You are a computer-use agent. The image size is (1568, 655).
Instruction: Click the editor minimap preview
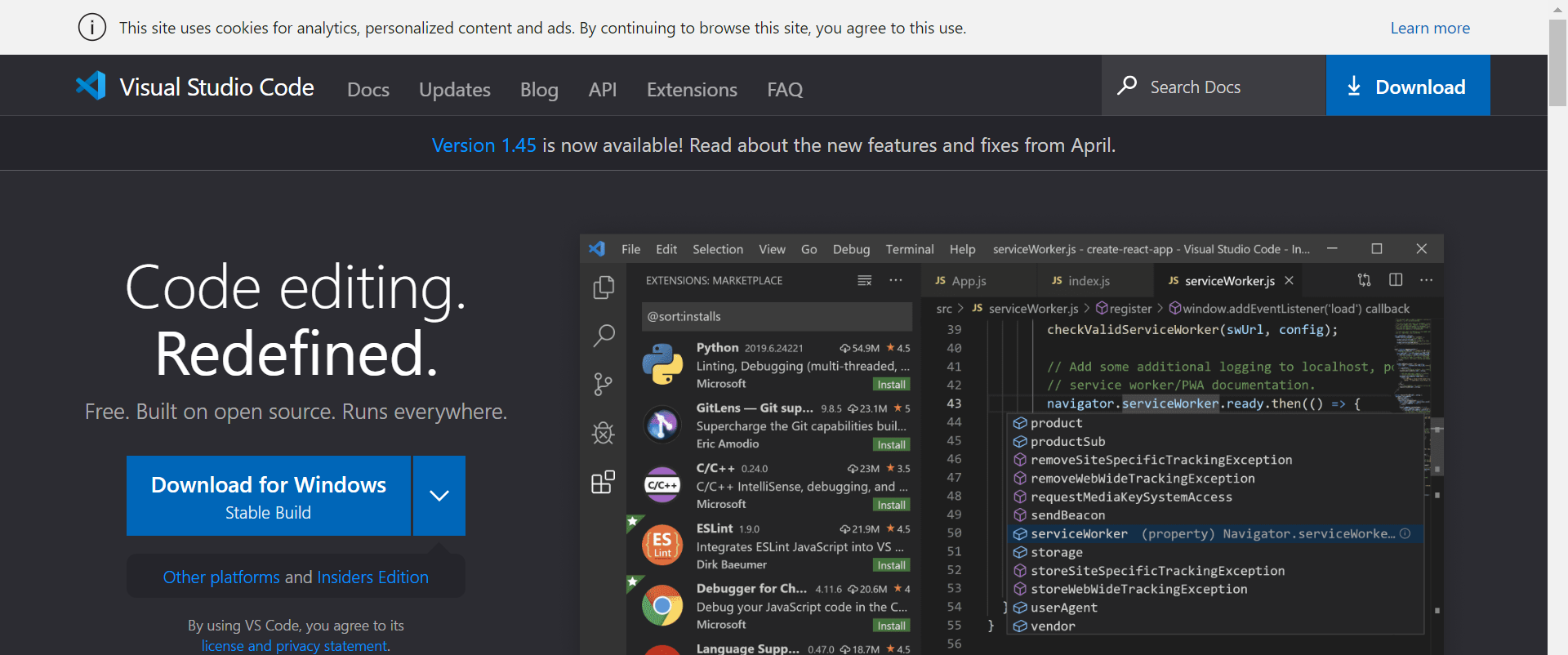point(1412,365)
